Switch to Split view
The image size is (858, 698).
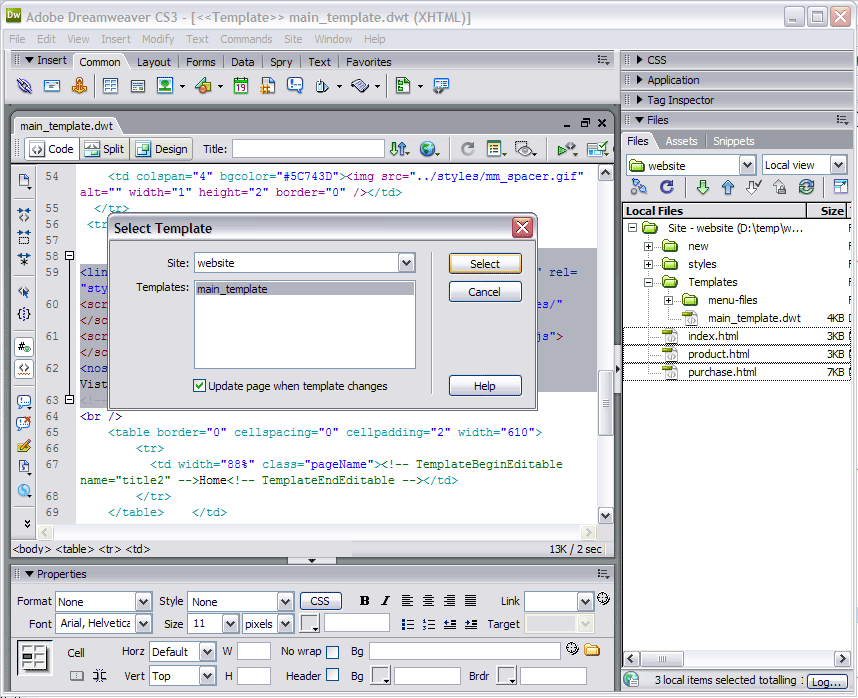(105, 149)
